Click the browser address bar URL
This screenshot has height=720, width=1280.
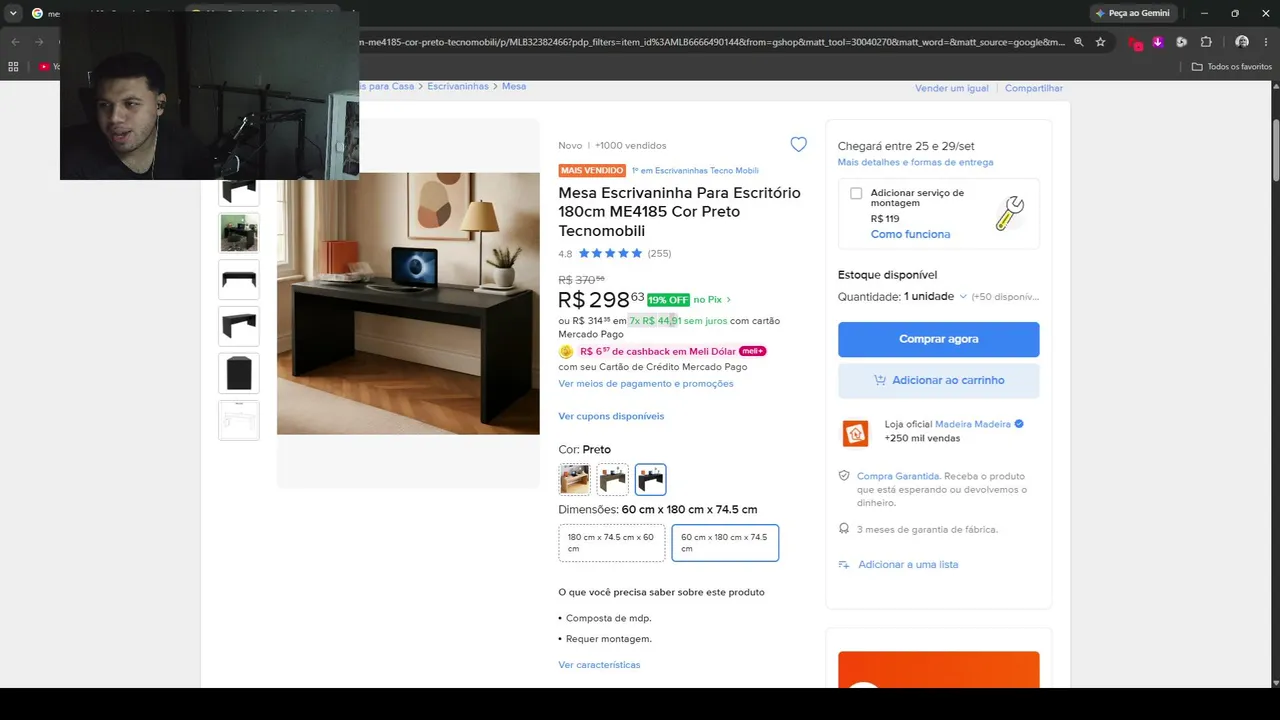710,42
